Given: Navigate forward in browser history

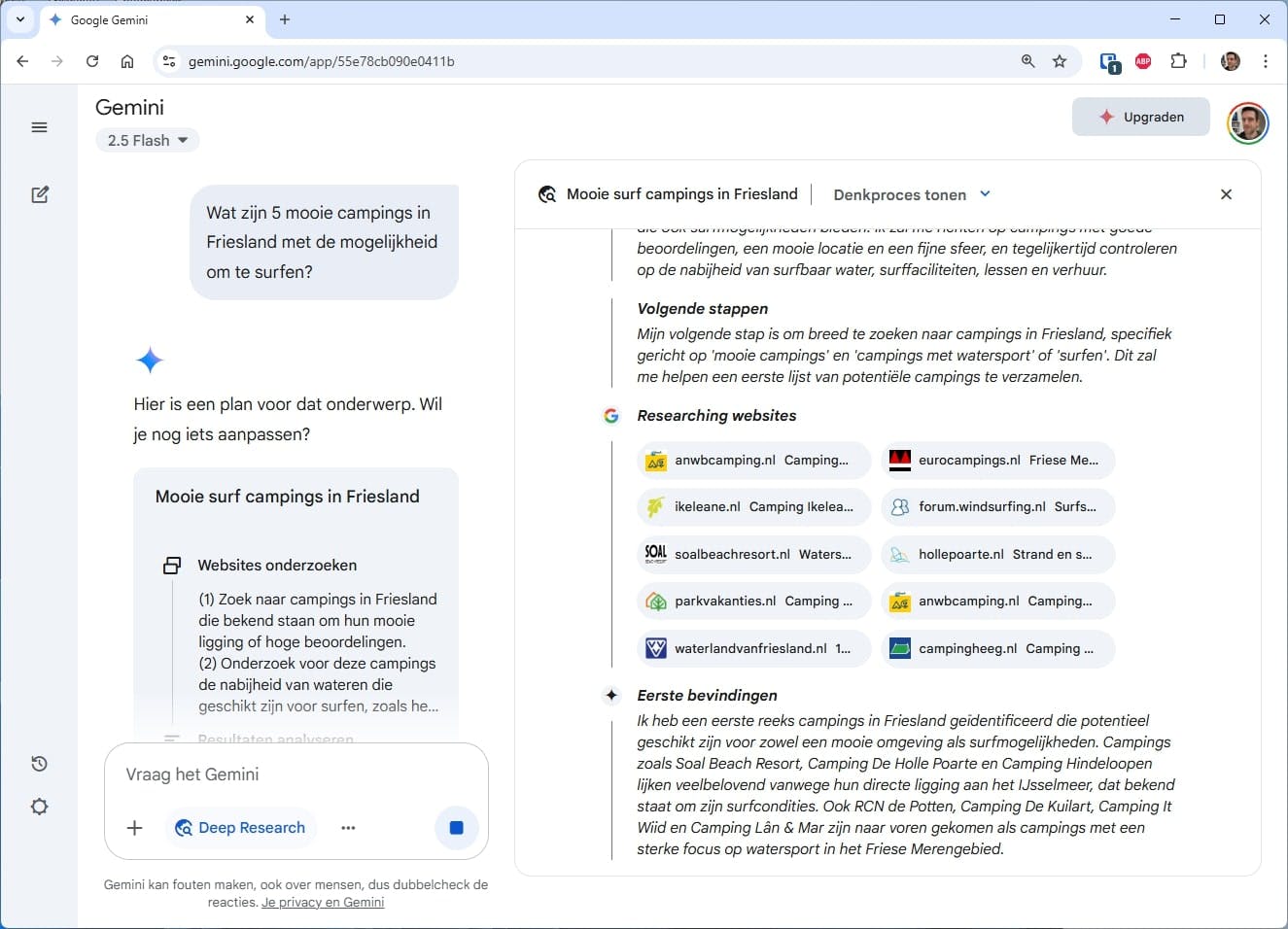Looking at the screenshot, I should point(57,61).
